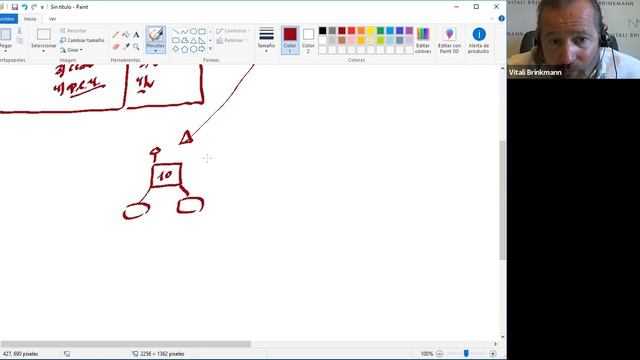Select the Magnifier tool
Screen dimensions: 640x360
[x=136, y=47]
